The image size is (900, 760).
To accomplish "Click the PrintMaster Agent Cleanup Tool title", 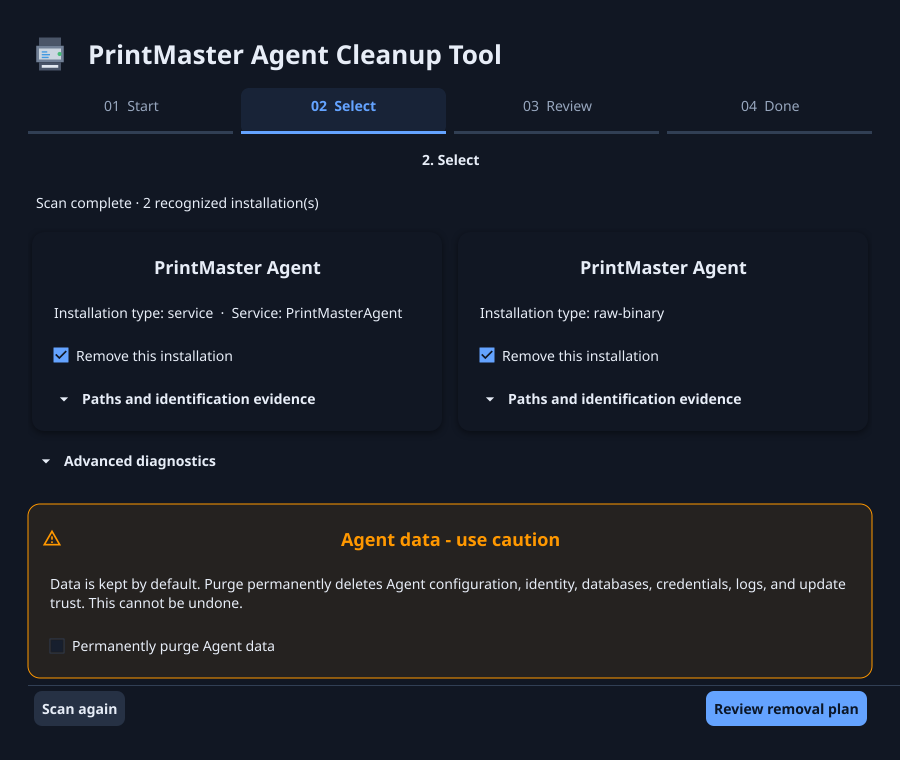I will point(295,55).
